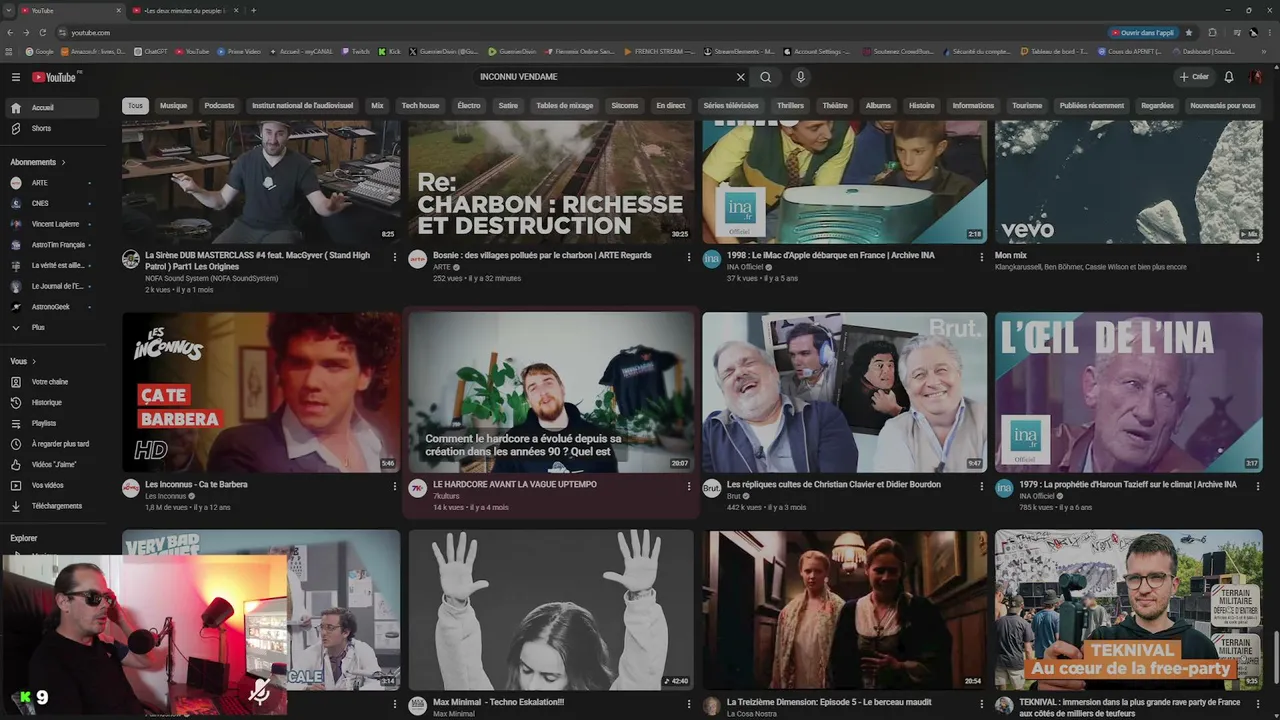The width and height of the screenshot is (1280, 720).
Task: Go to Accueil in the sidebar
Action: [54, 108]
